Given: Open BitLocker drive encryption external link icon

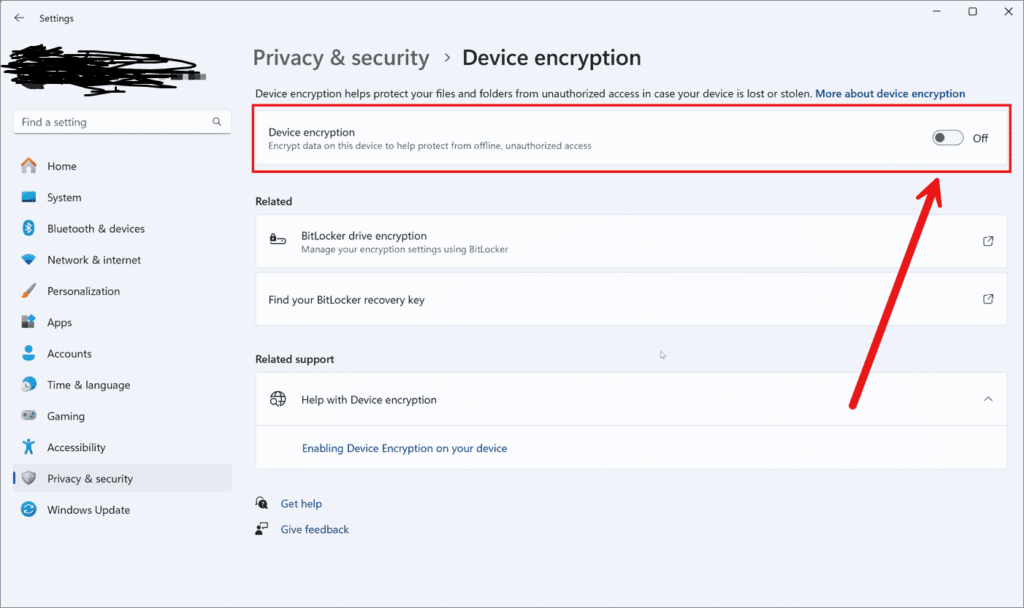Looking at the screenshot, I should click(x=988, y=241).
